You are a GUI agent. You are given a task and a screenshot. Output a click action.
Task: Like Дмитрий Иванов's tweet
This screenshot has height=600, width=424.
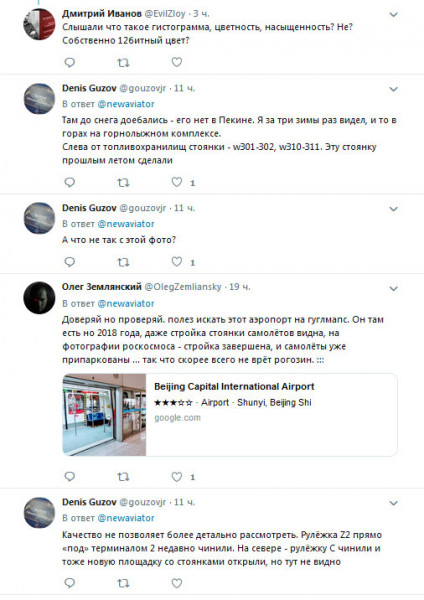176,62
